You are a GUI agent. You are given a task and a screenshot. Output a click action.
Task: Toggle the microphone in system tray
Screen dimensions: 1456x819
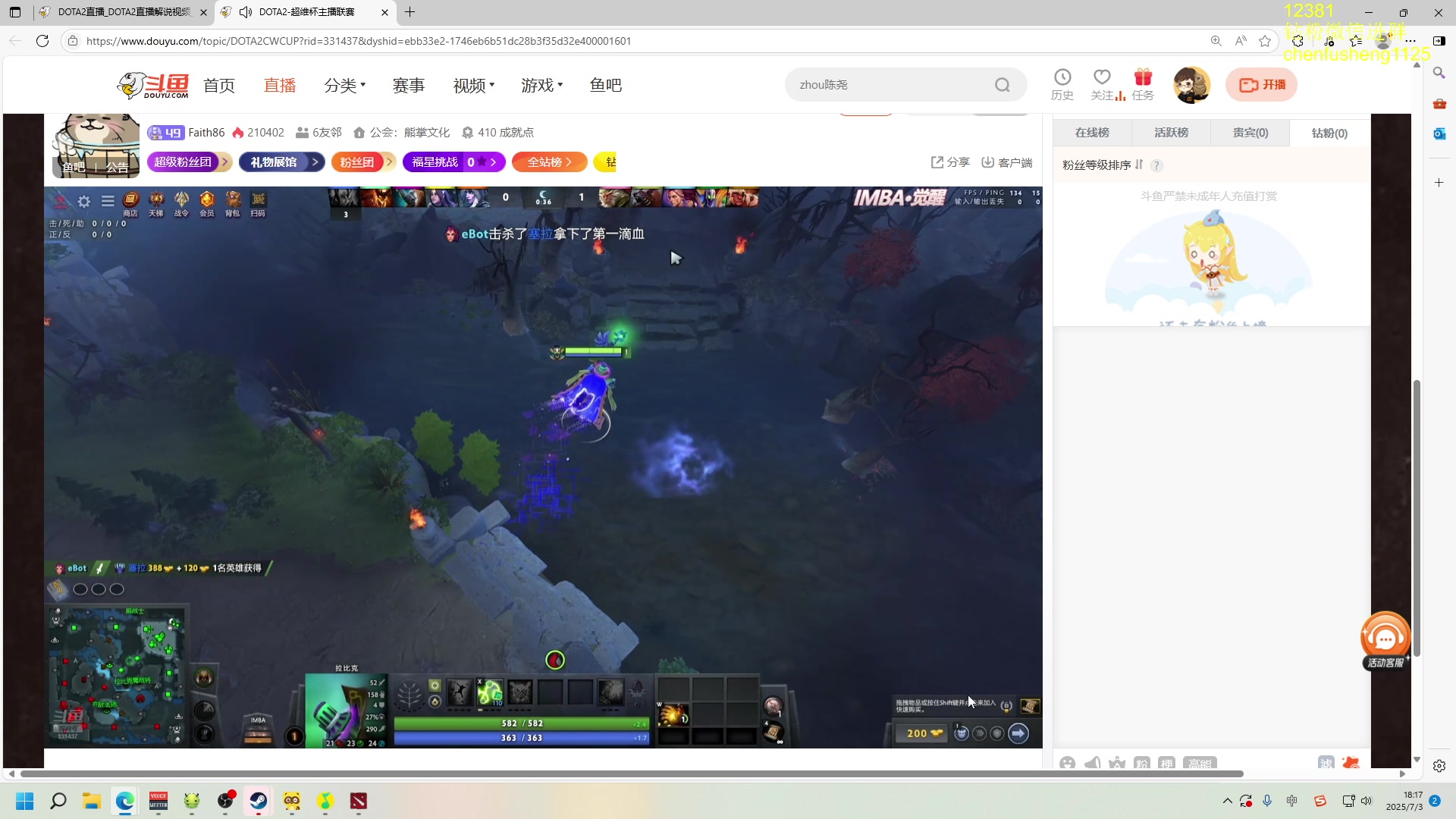[x=1267, y=801]
